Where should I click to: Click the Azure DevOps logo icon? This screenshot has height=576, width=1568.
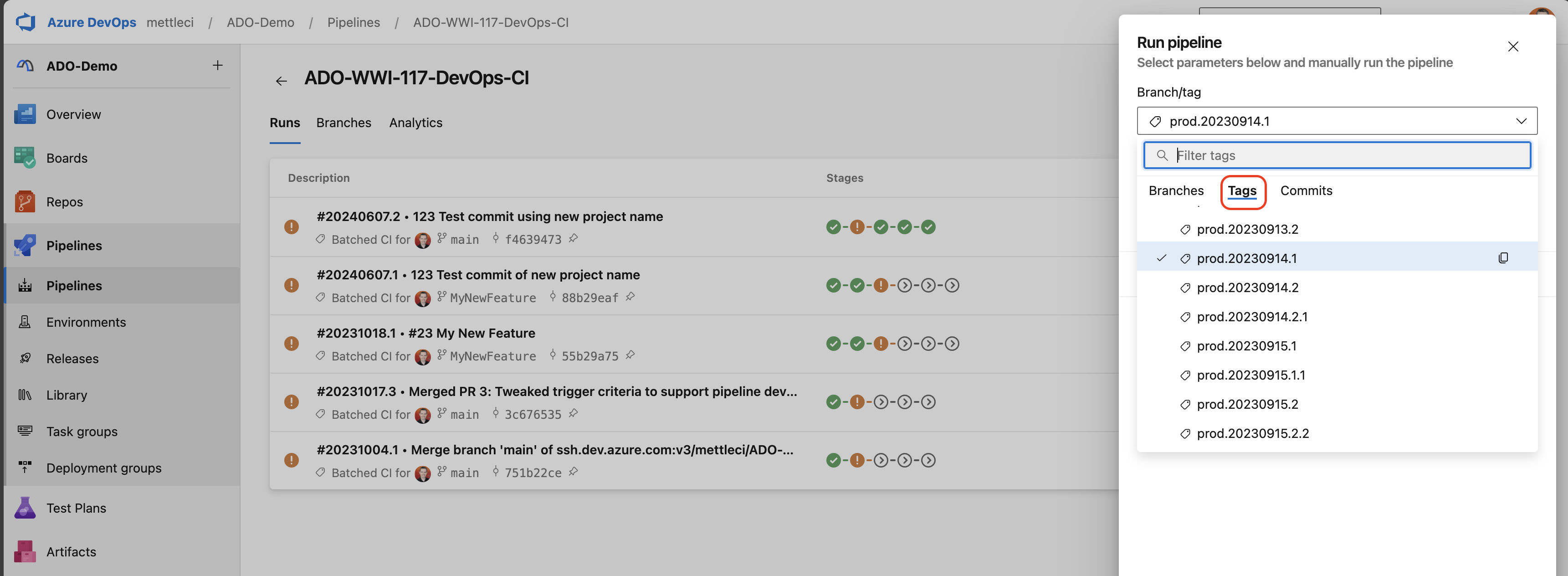(x=26, y=22)
